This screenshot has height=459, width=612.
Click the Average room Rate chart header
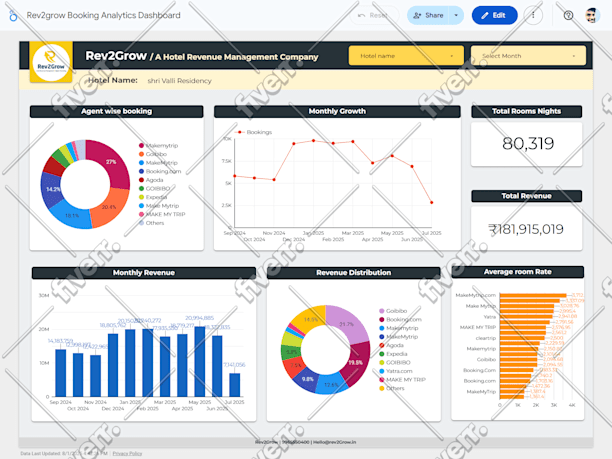tap(518, 272)
